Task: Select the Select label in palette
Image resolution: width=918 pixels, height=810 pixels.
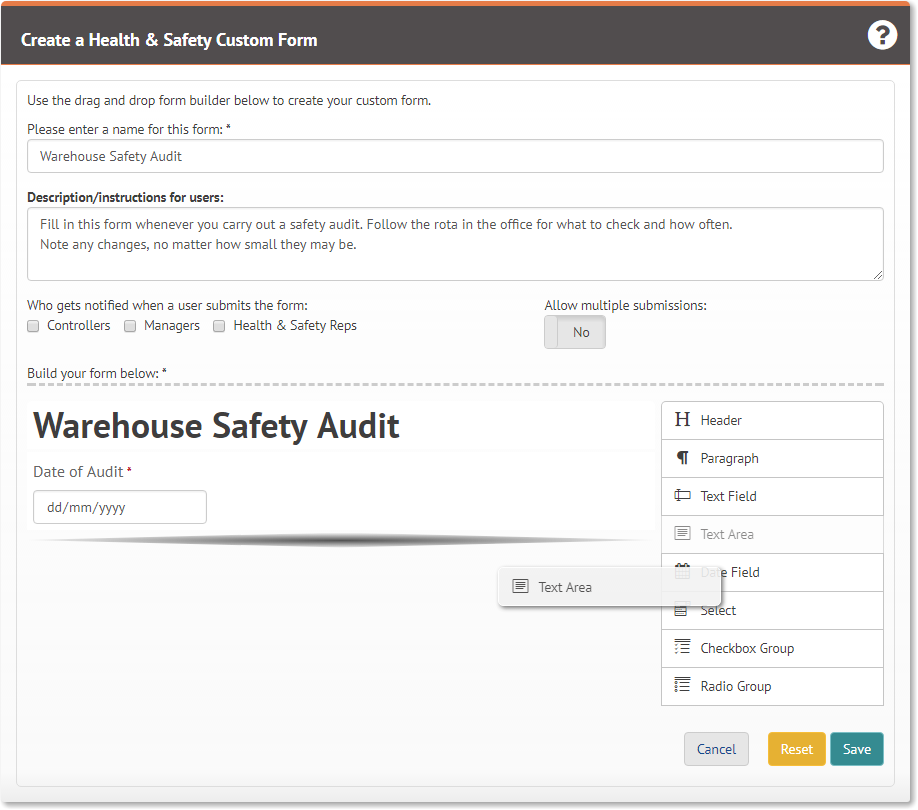Action: pos(718,610)
